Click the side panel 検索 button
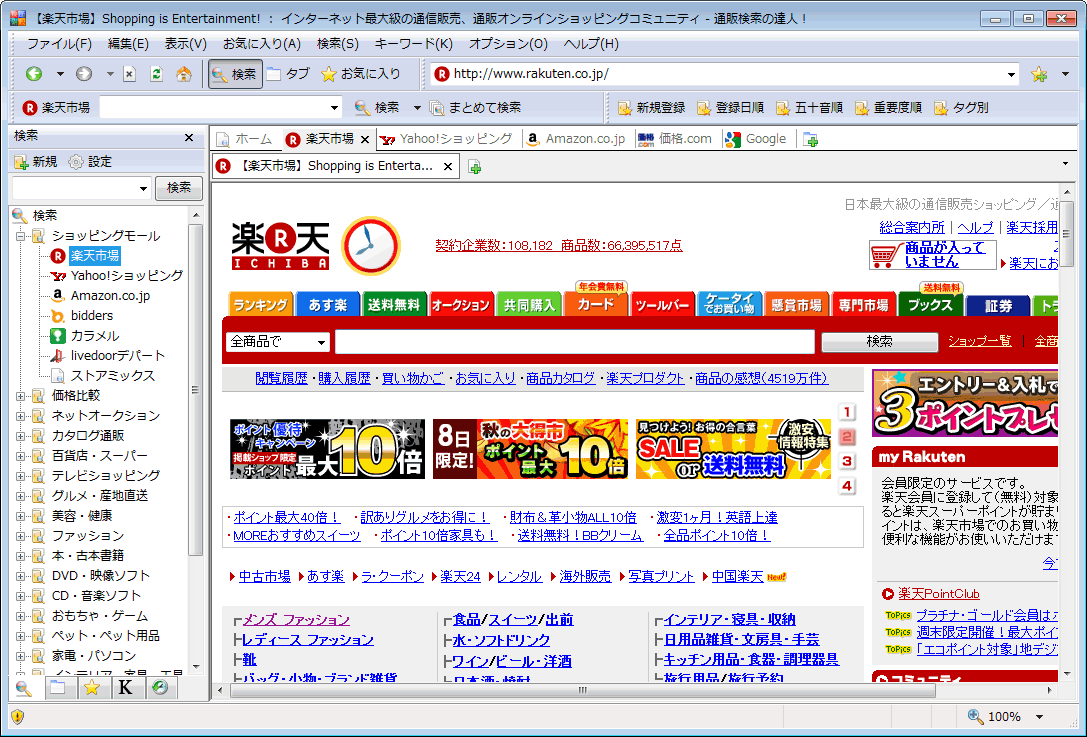The image size is (1087, 737). click(x=178, y=188)
